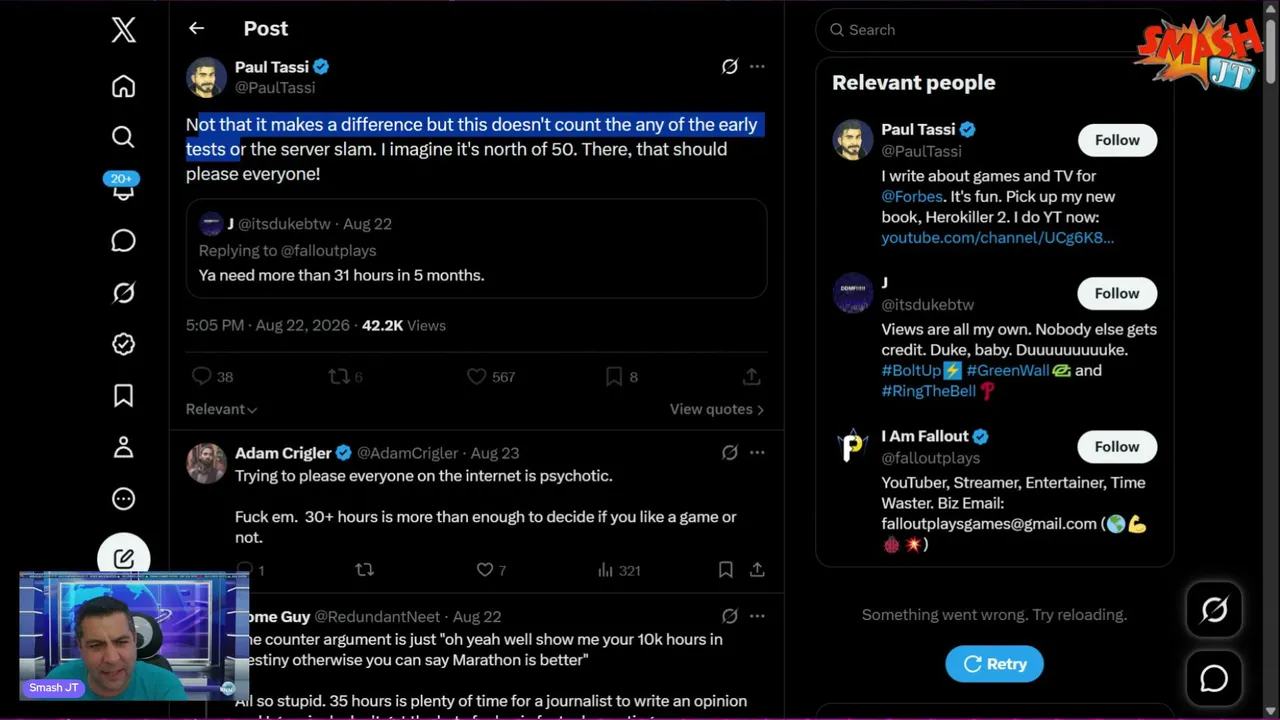
Task: Open notifications bell with 20+ badge
Action: pos(122,187)
